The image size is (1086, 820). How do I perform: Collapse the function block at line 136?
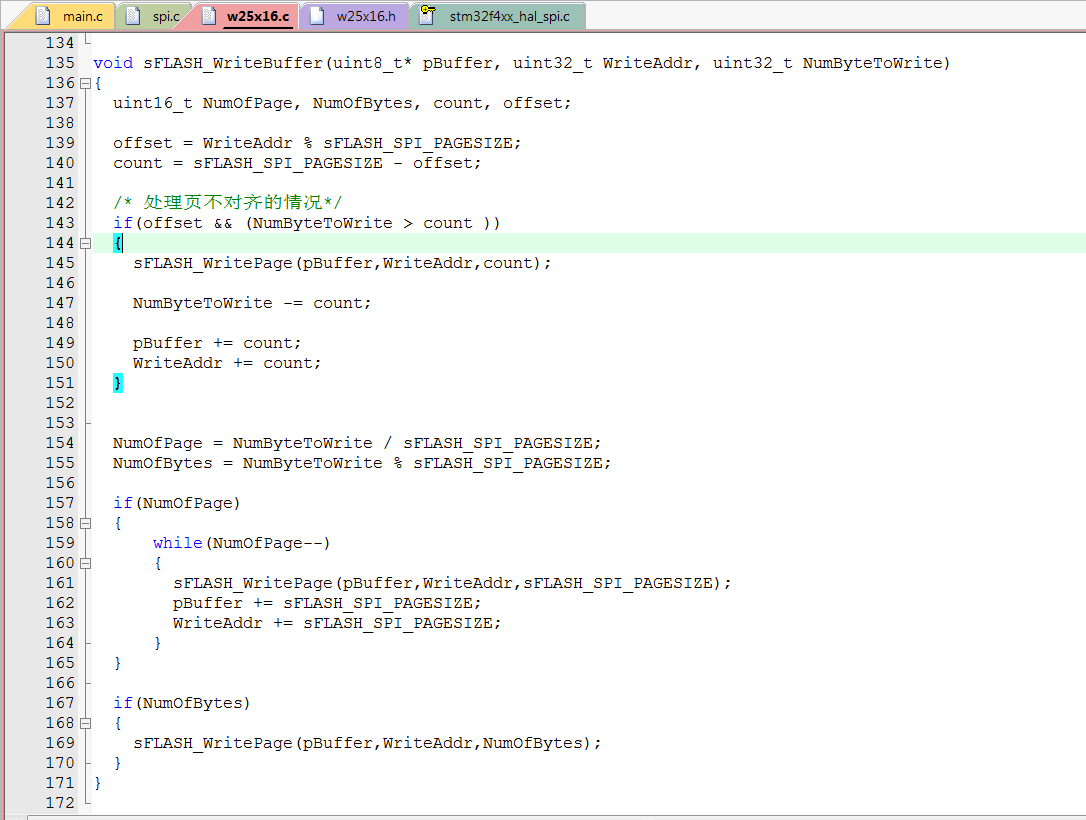coord(85,83)
